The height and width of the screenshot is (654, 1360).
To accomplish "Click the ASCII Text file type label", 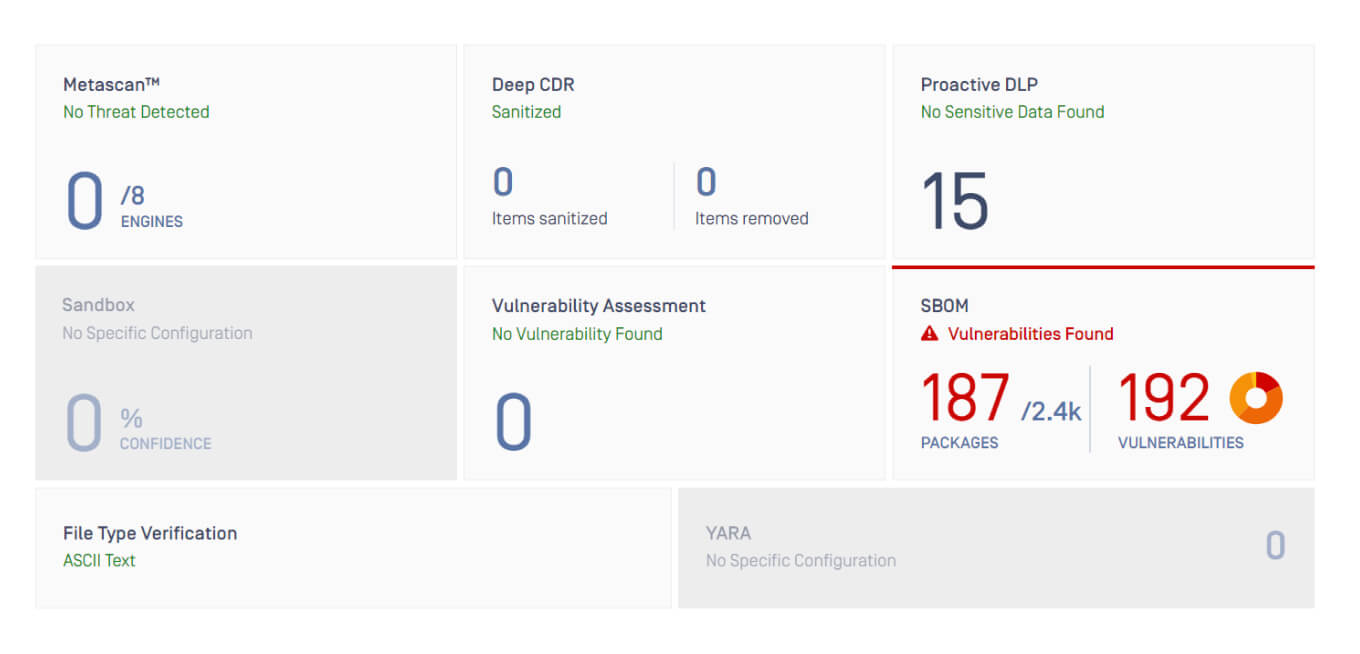I will point(99,561).
